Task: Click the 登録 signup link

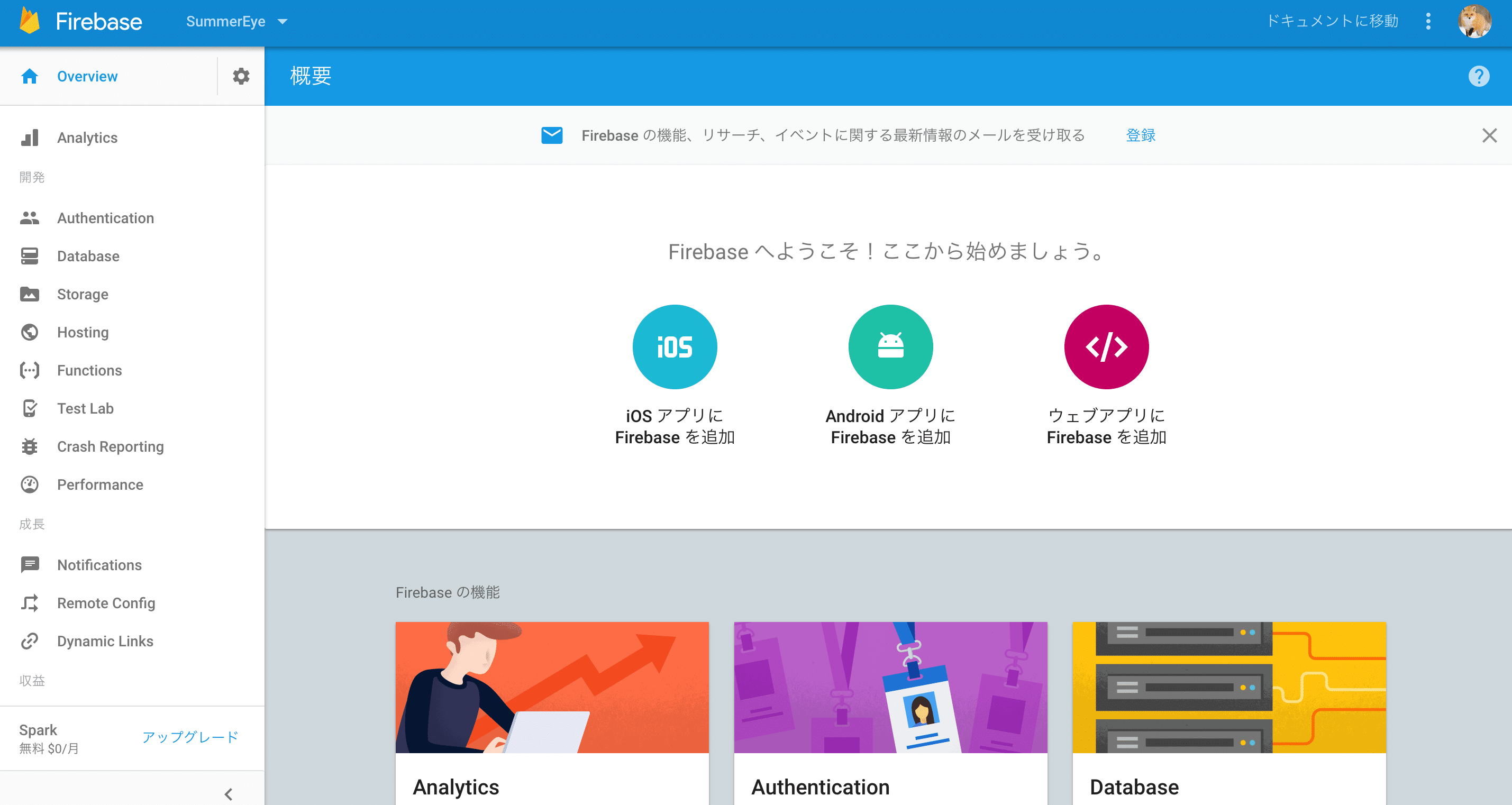Action: click(x=1141, y=135)
